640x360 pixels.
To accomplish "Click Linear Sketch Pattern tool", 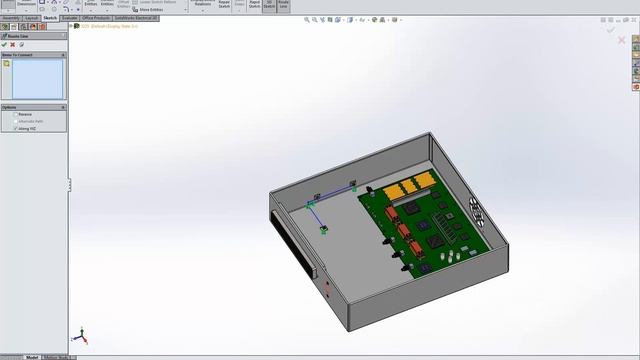I will coord(154,2).
